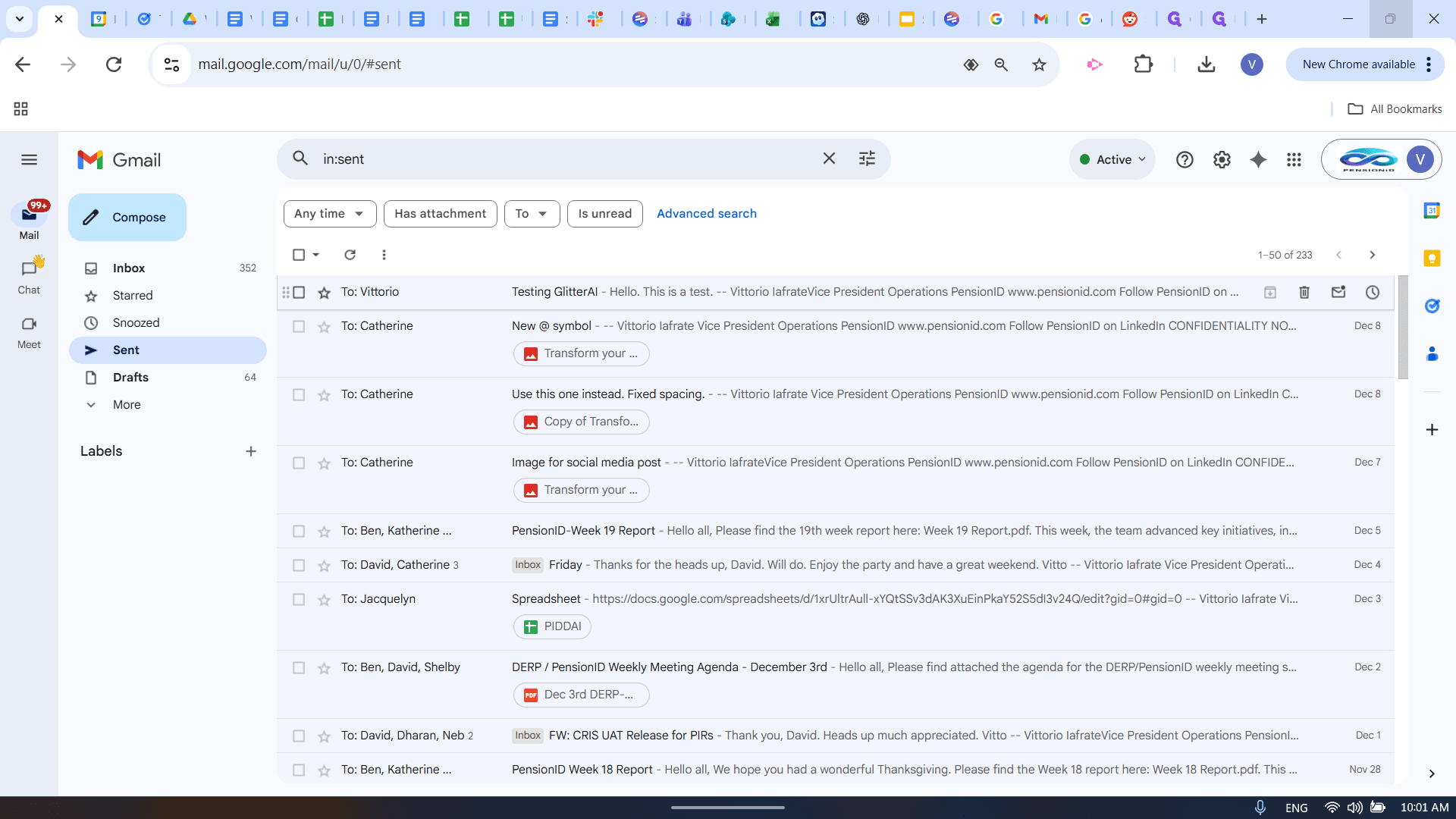Image resolution: width=1456 pixels, height=819 pixels.
Task: Open Google Calendar side panel icon
Action: pos(1432,211)
